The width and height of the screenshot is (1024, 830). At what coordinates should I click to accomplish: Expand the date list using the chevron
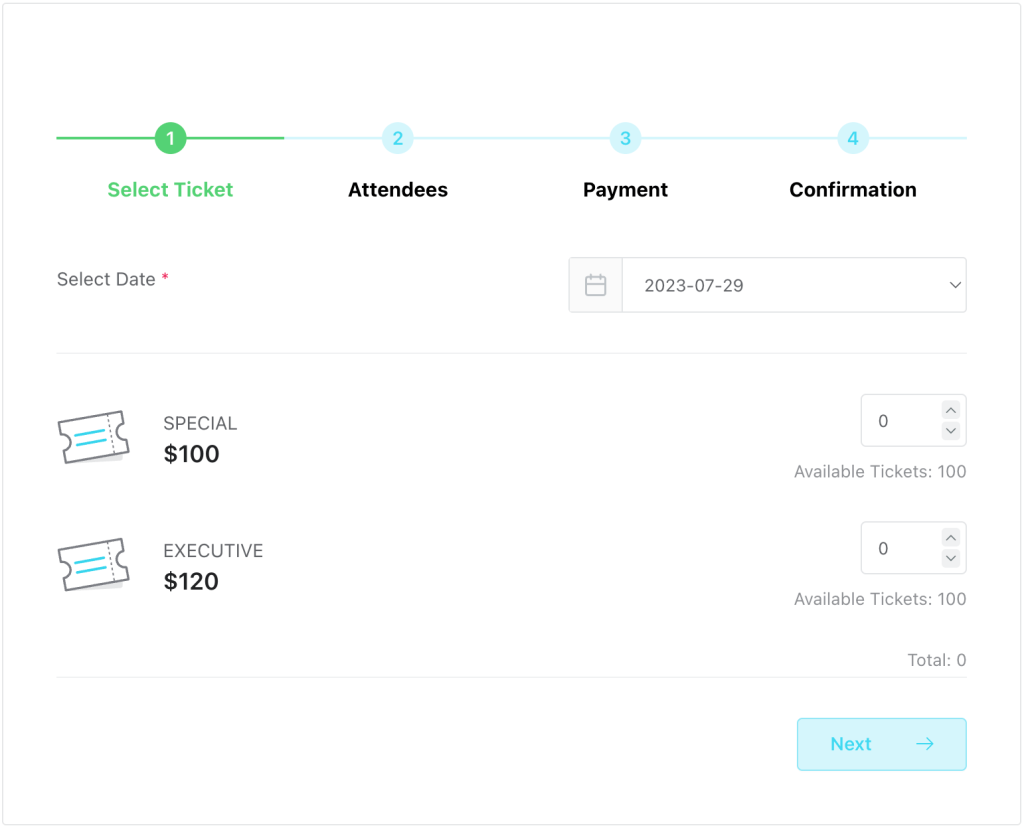tap(954, 285)
